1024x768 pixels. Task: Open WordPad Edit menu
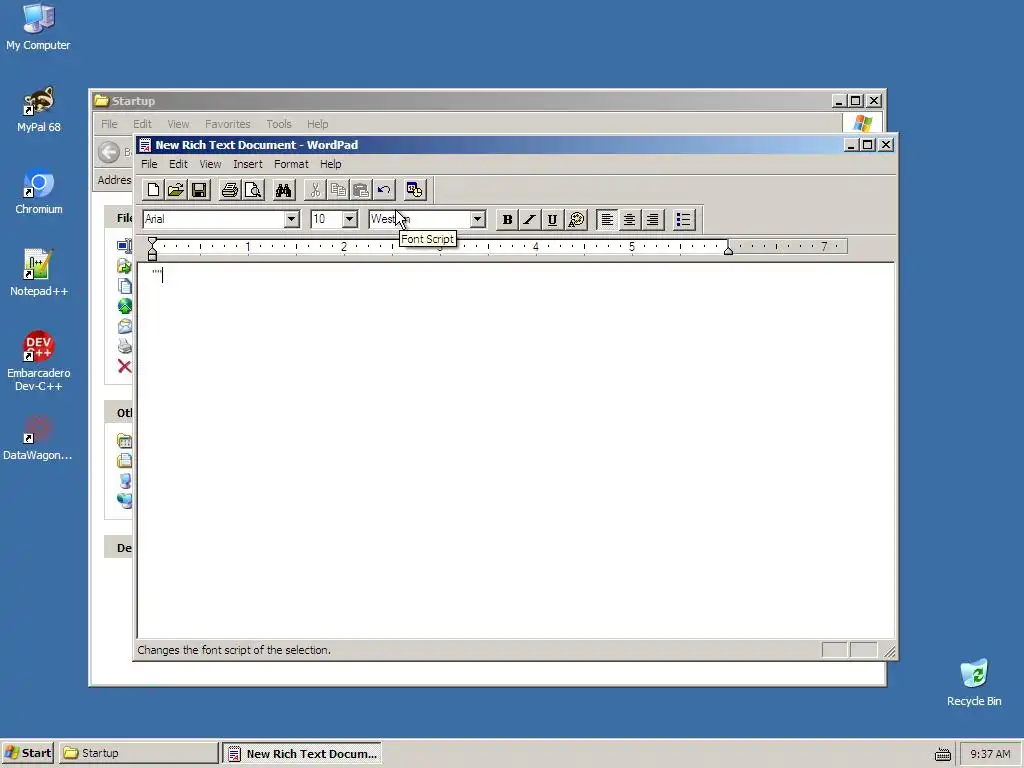pyautogui.click(x=178, y=165)
